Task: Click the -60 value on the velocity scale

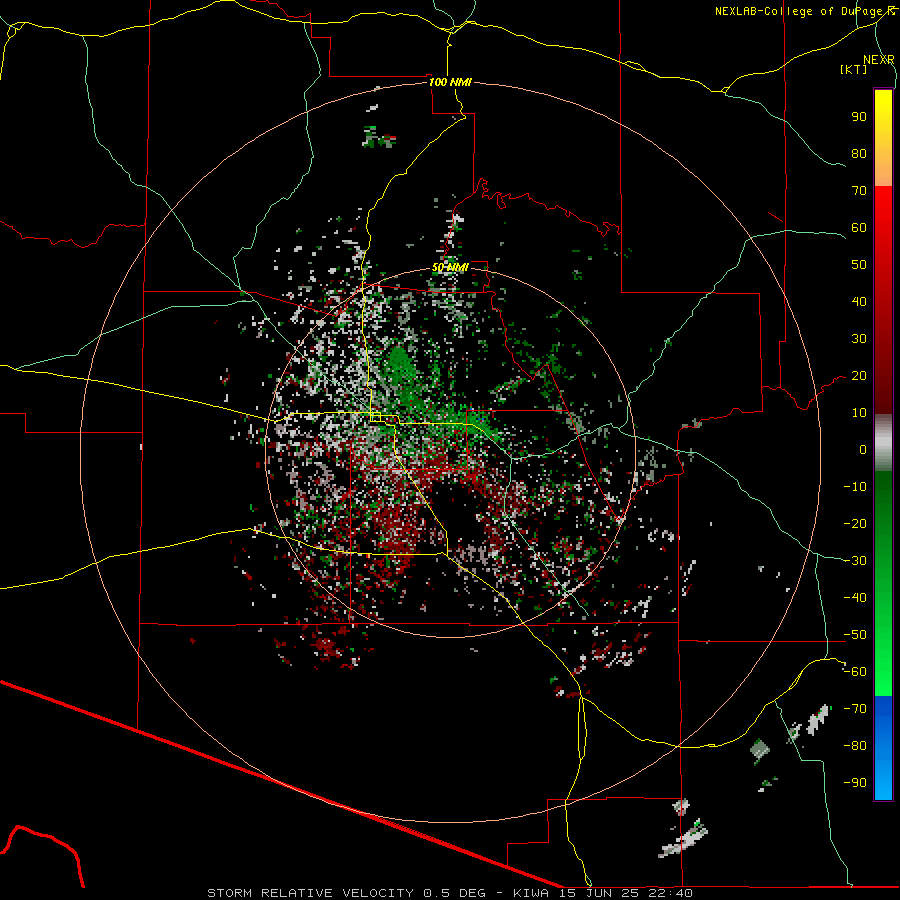Action: pos(855,672)
